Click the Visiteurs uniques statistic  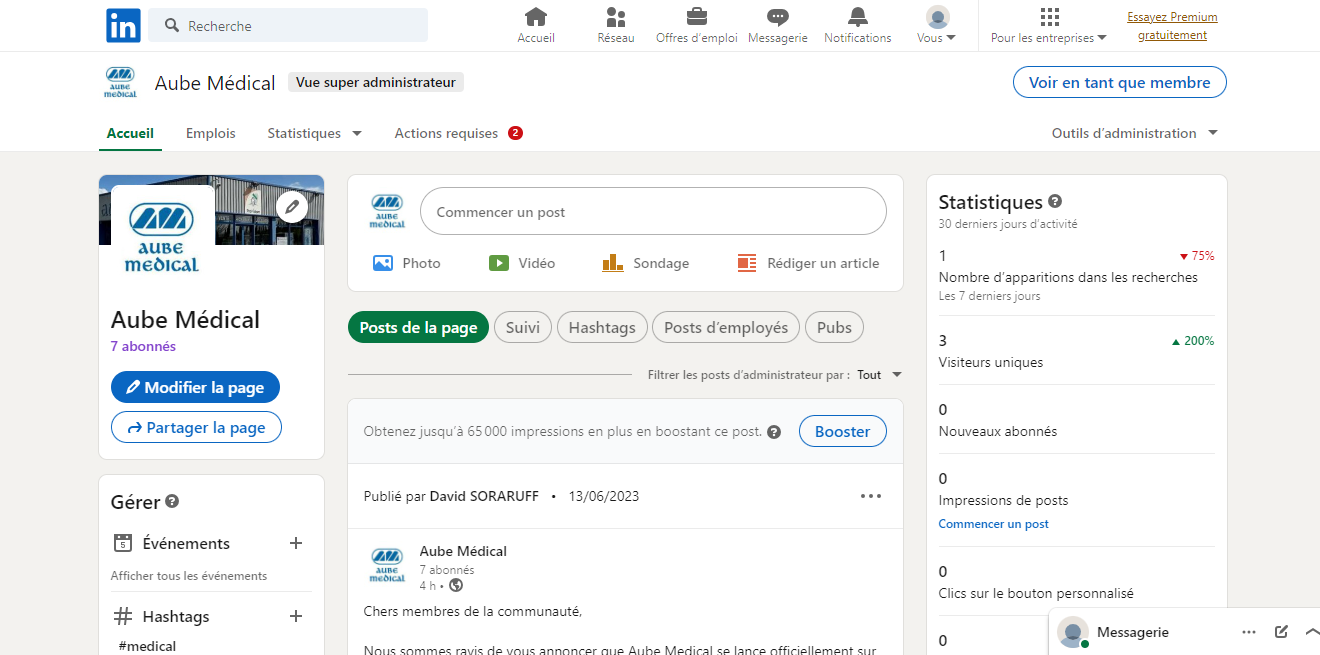pos(991,362)
